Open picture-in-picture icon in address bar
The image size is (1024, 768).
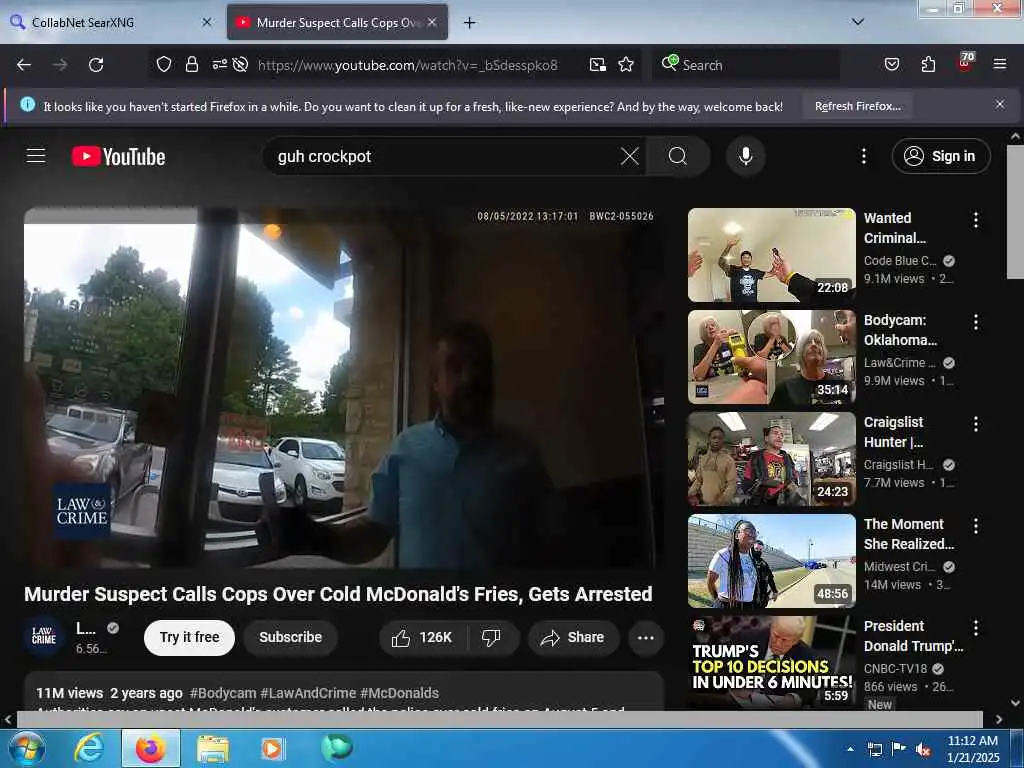point(598,65)
